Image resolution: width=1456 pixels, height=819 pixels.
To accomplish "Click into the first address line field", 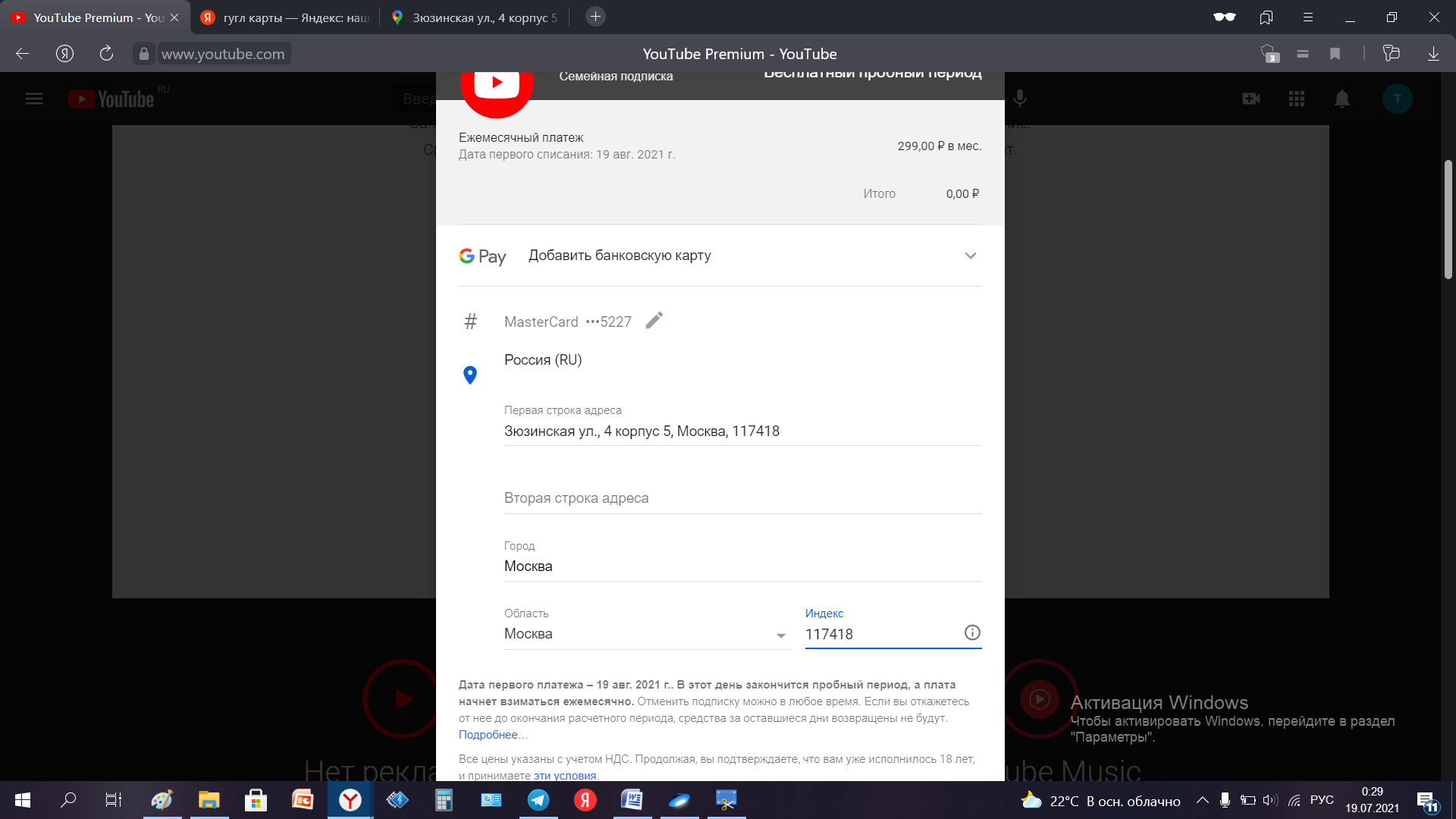I will click(743, 431).
